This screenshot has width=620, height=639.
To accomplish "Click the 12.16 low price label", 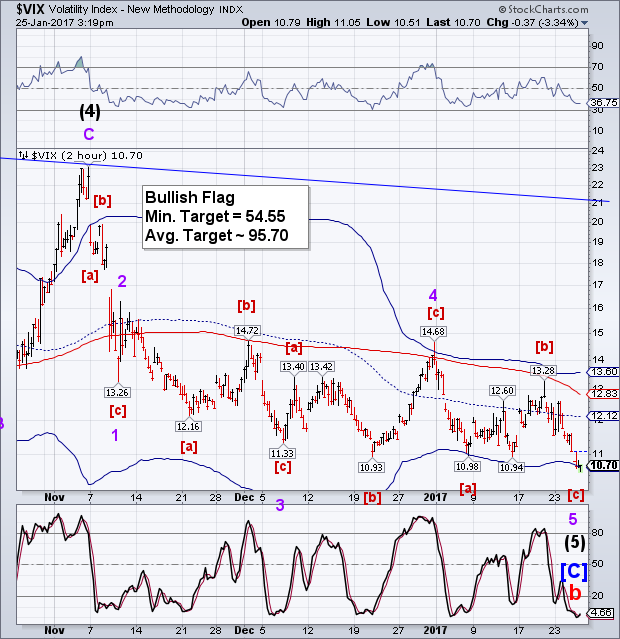I will 188,426.
